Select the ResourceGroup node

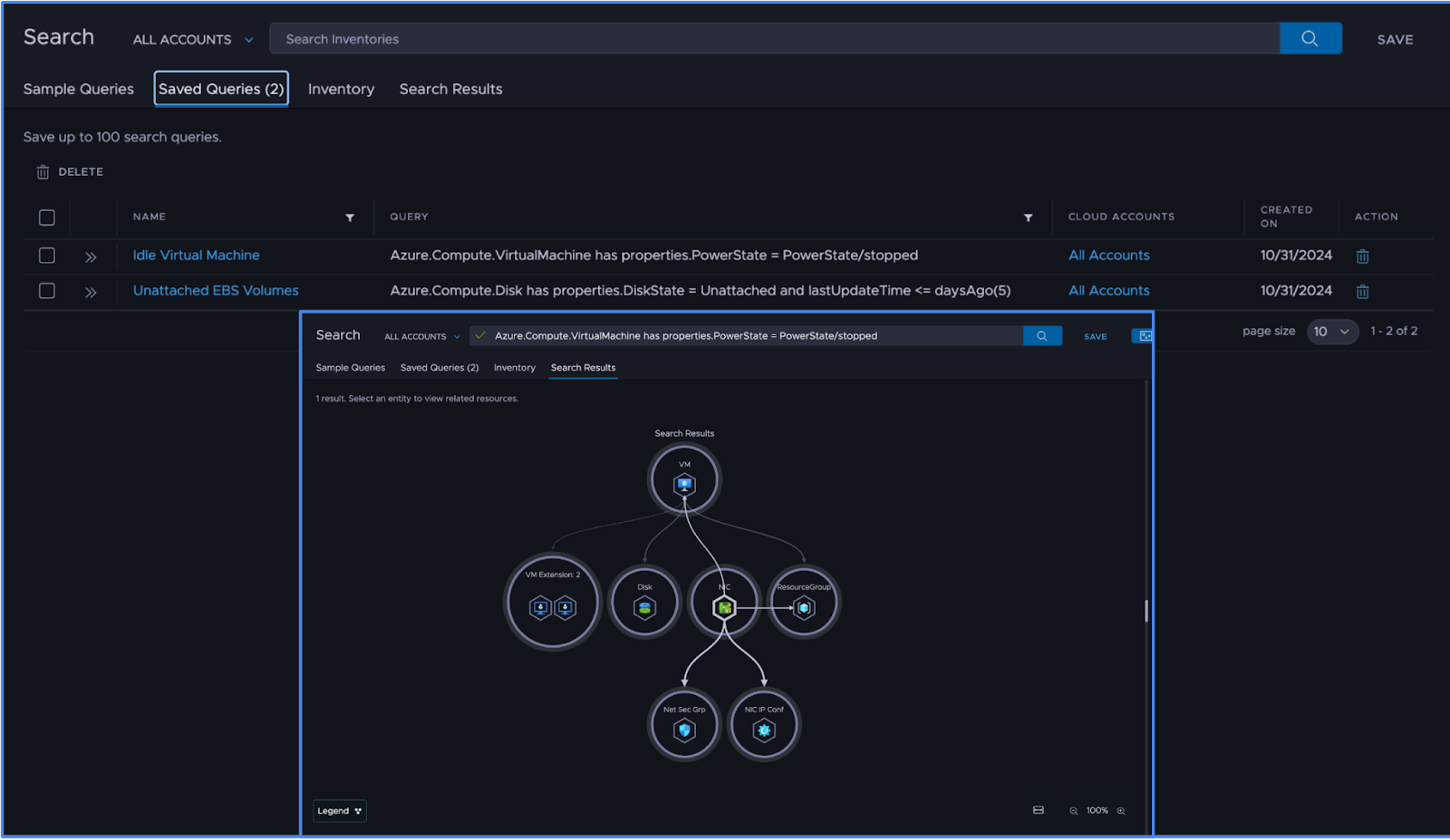(804, 602)
